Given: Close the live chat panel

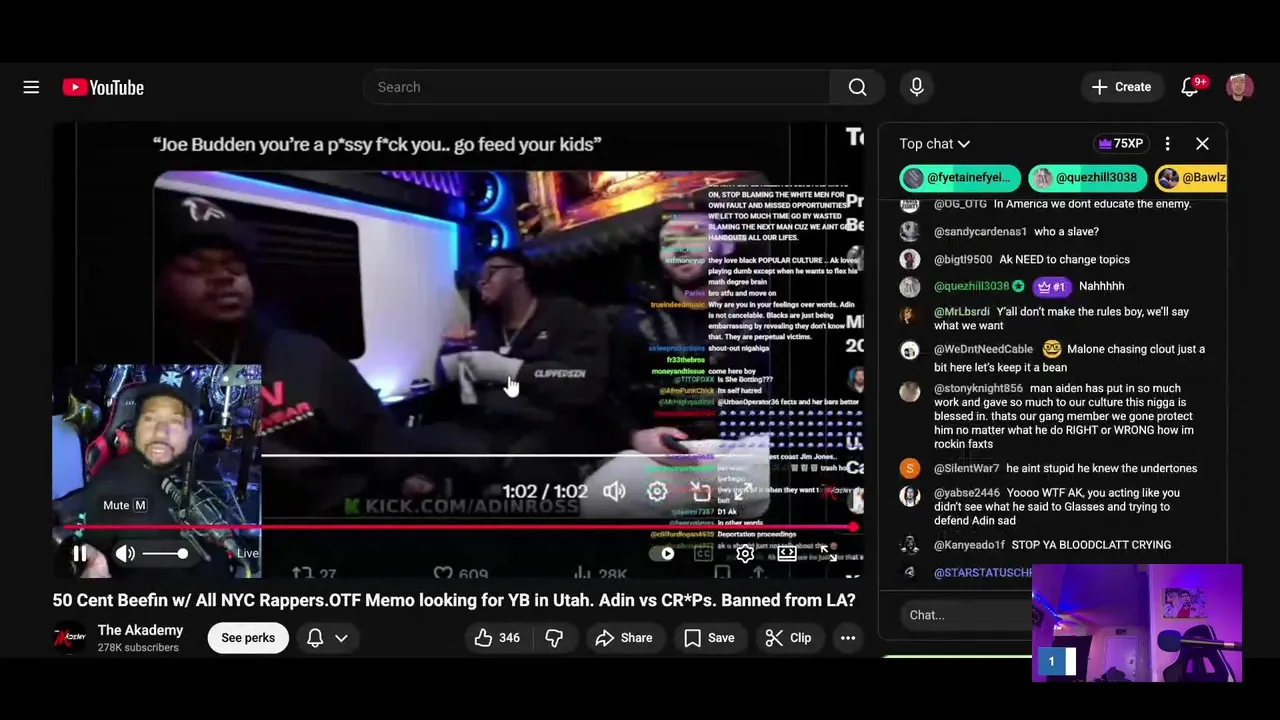Looking at the screenshot, I should [x=1202, y=144].
